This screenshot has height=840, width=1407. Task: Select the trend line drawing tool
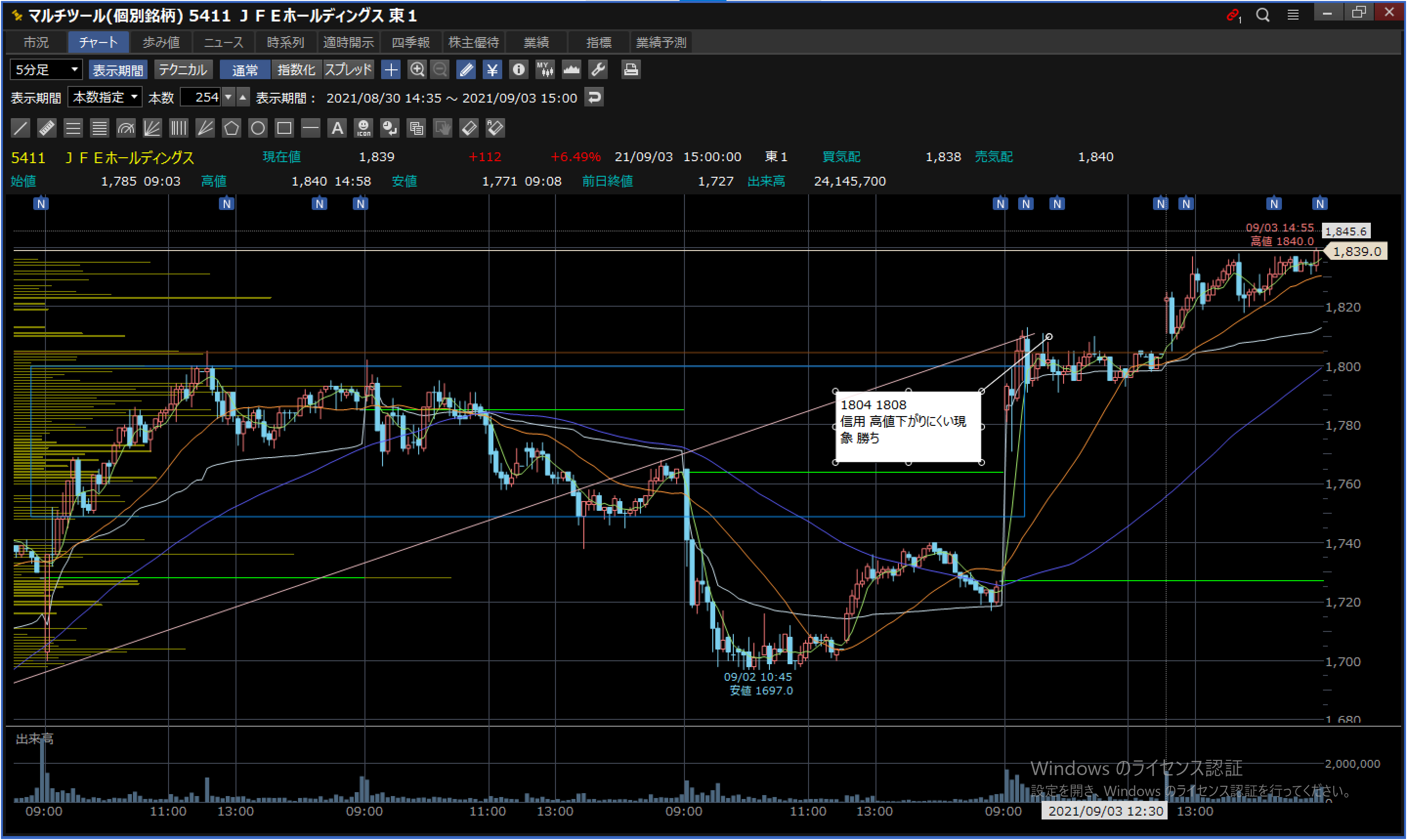pos(21,128)
